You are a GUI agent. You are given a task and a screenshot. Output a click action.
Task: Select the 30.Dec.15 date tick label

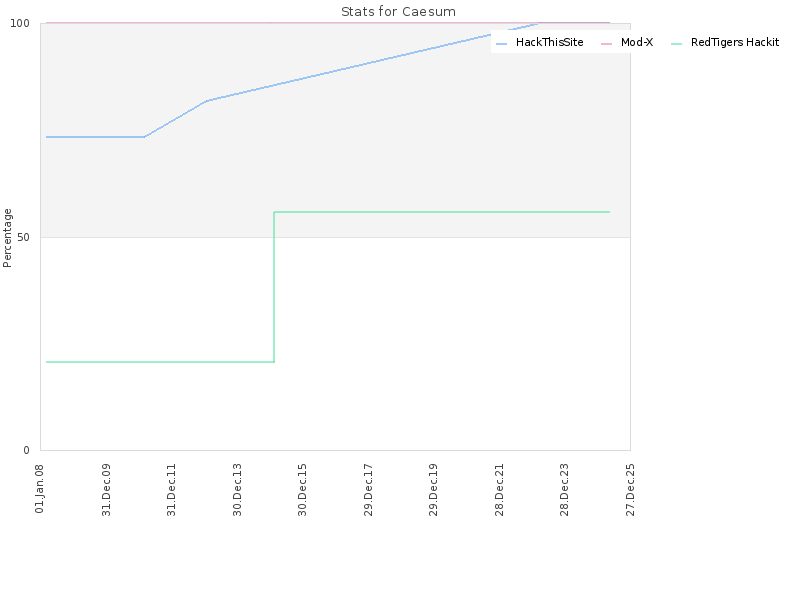tap(303, 490)
